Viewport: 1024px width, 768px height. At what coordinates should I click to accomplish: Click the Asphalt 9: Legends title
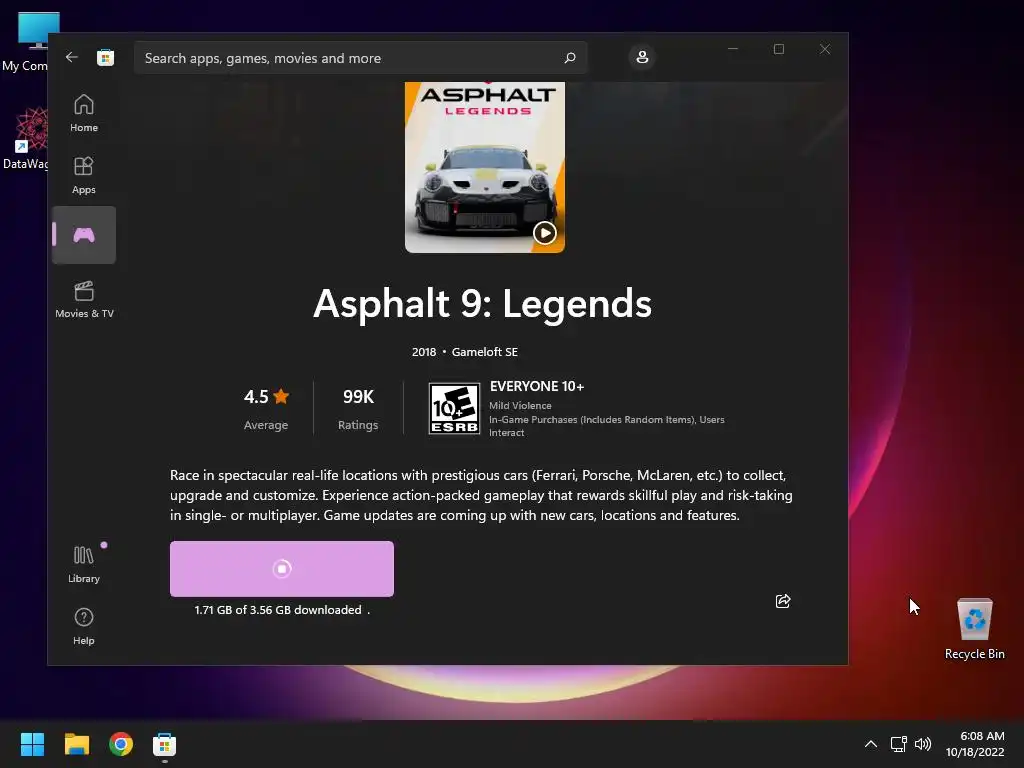483,304
